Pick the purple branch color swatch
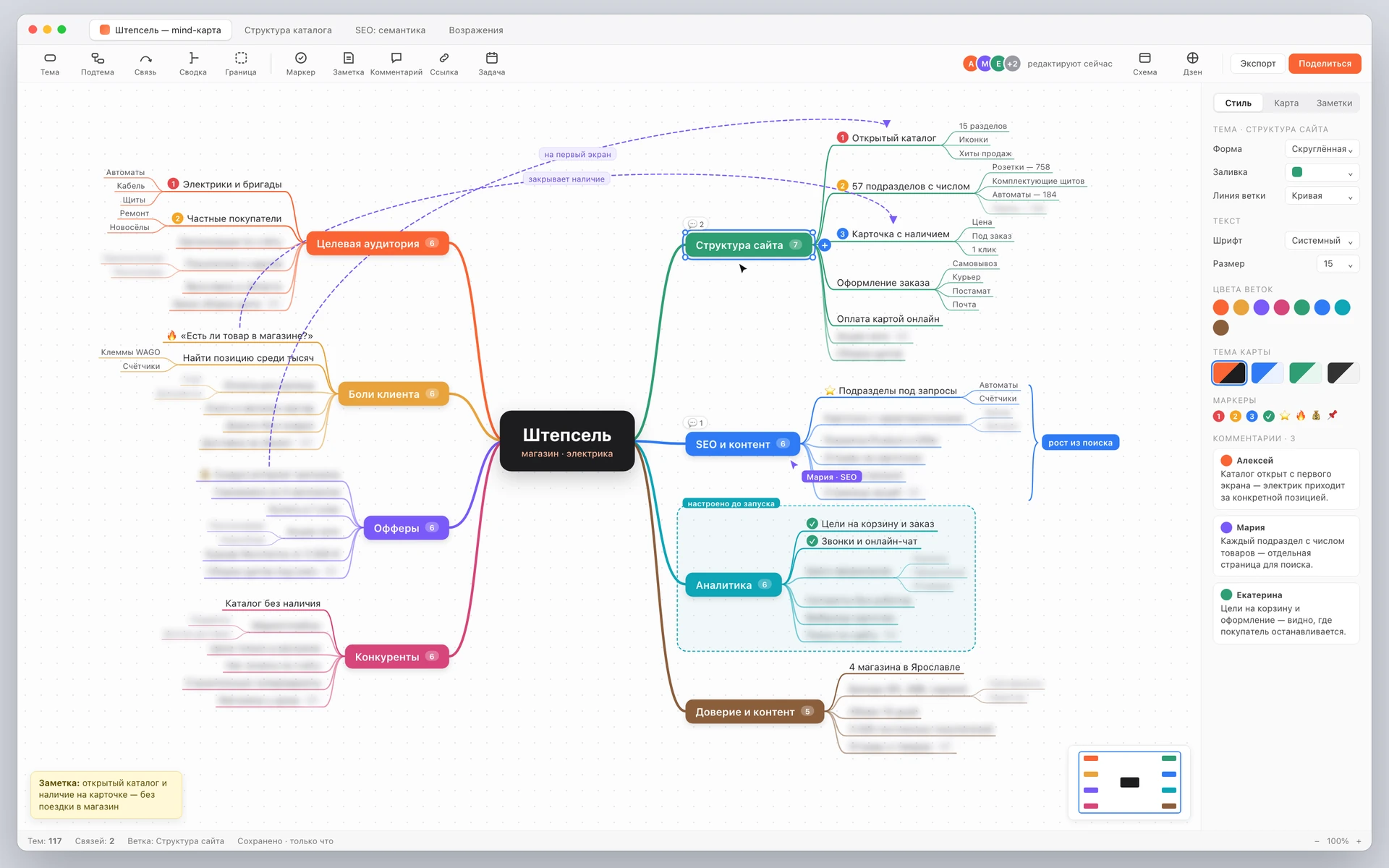 tap(1261, 307)
